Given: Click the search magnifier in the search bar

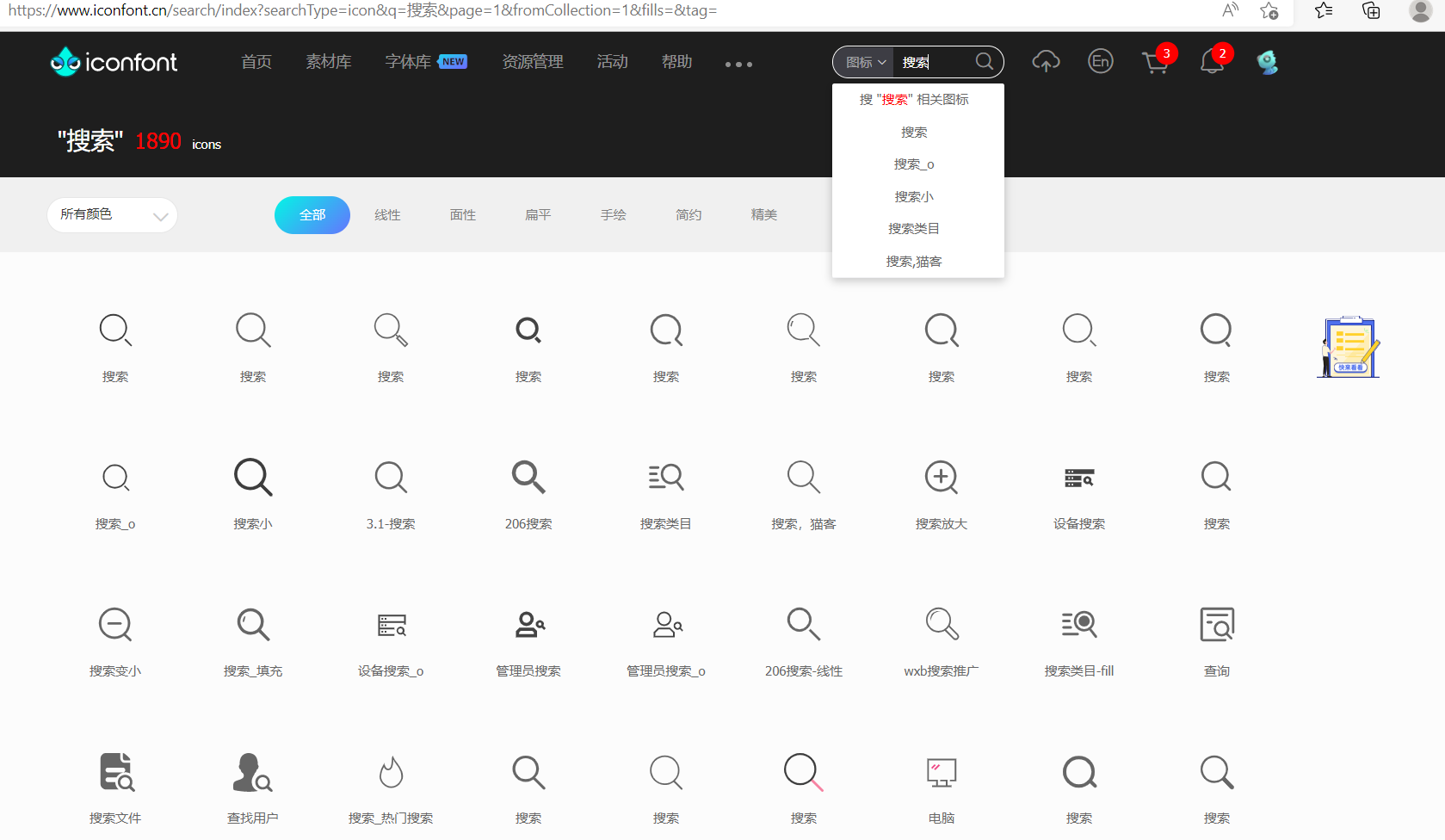Looking at the screenshot, I should click(x=983, y=61).
